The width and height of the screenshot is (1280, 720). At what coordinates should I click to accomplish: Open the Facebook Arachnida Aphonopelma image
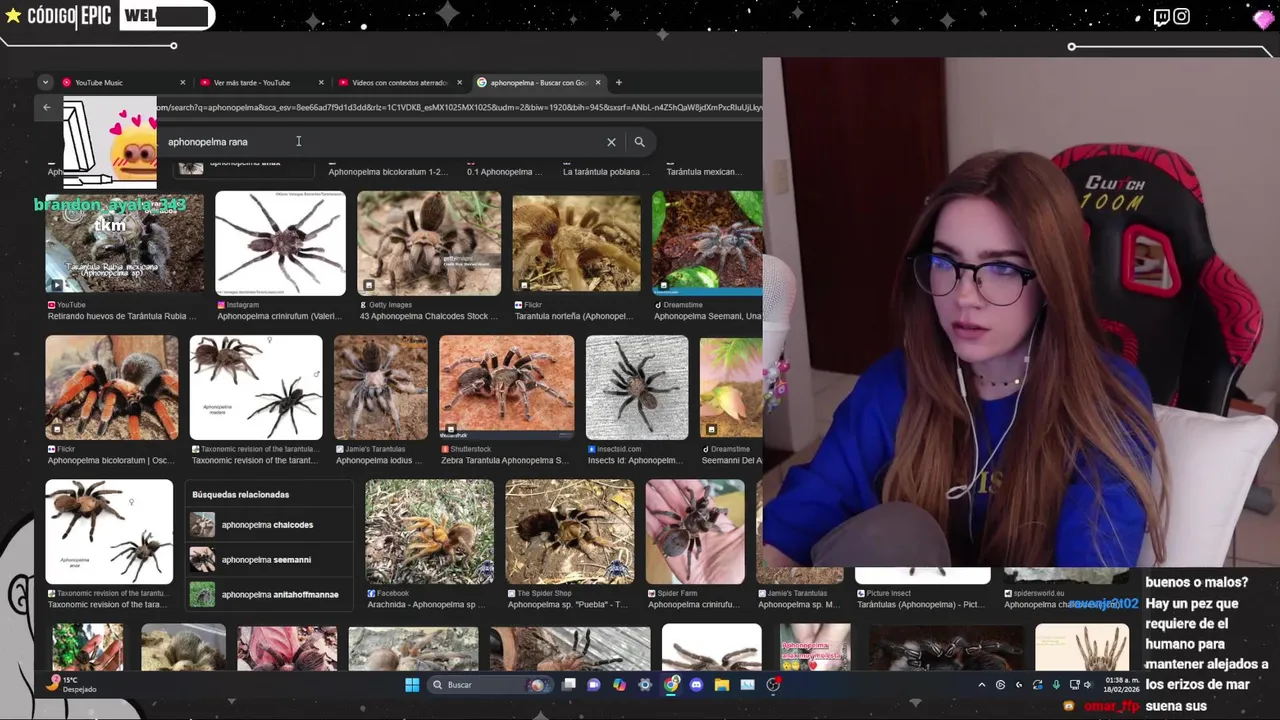tap(429, 532)
